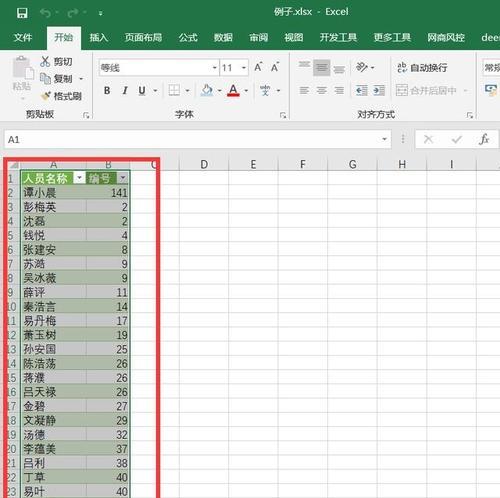Click the align left icon
This screenshot has width=500, height=498.
304,90
